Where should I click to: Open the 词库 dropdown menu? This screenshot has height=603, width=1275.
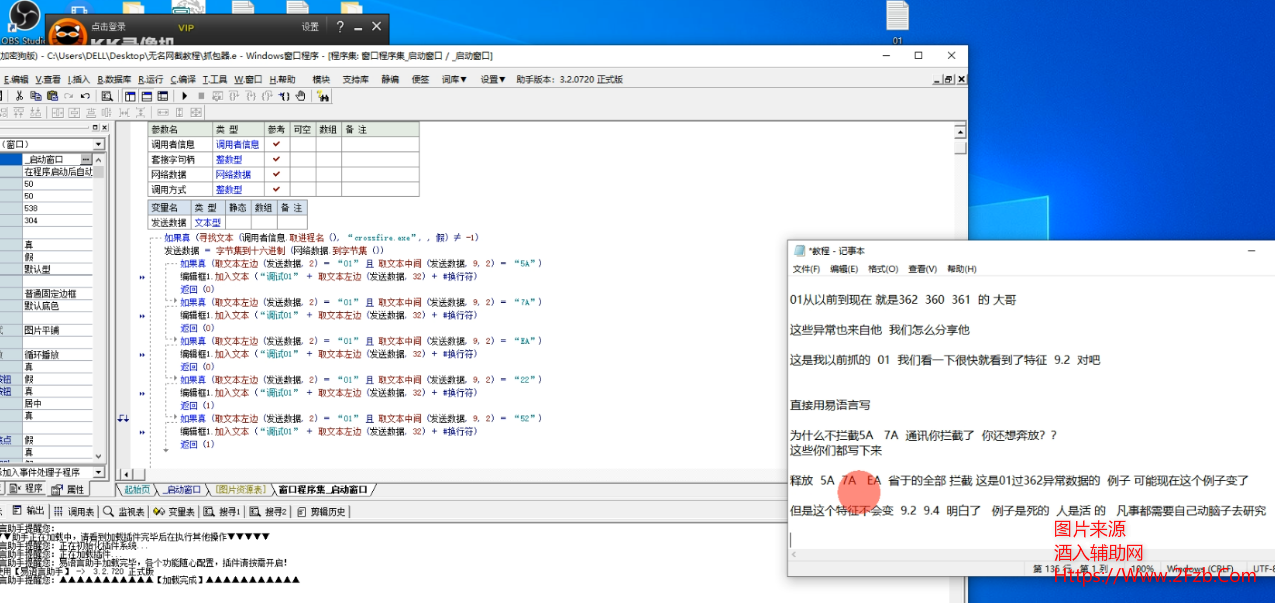pyautogui.click(x=455, y=79)
